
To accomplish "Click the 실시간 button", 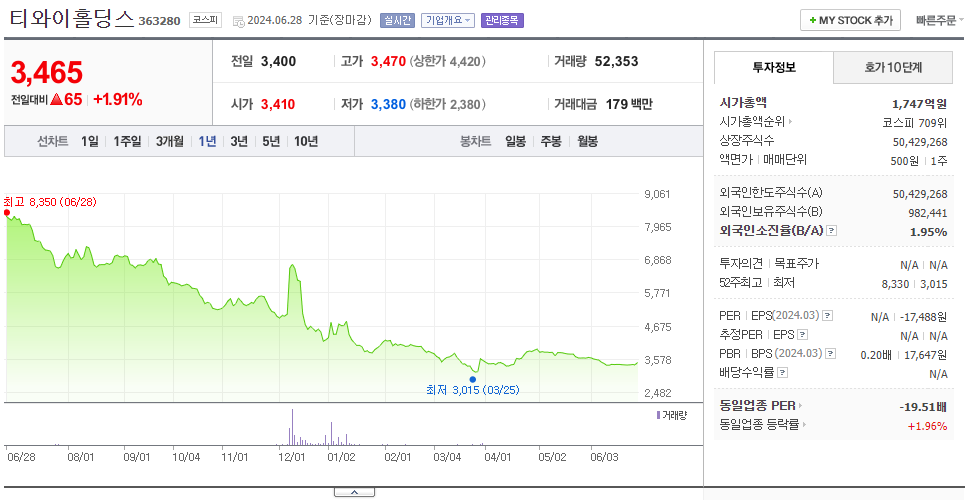I will pos(398,20).
